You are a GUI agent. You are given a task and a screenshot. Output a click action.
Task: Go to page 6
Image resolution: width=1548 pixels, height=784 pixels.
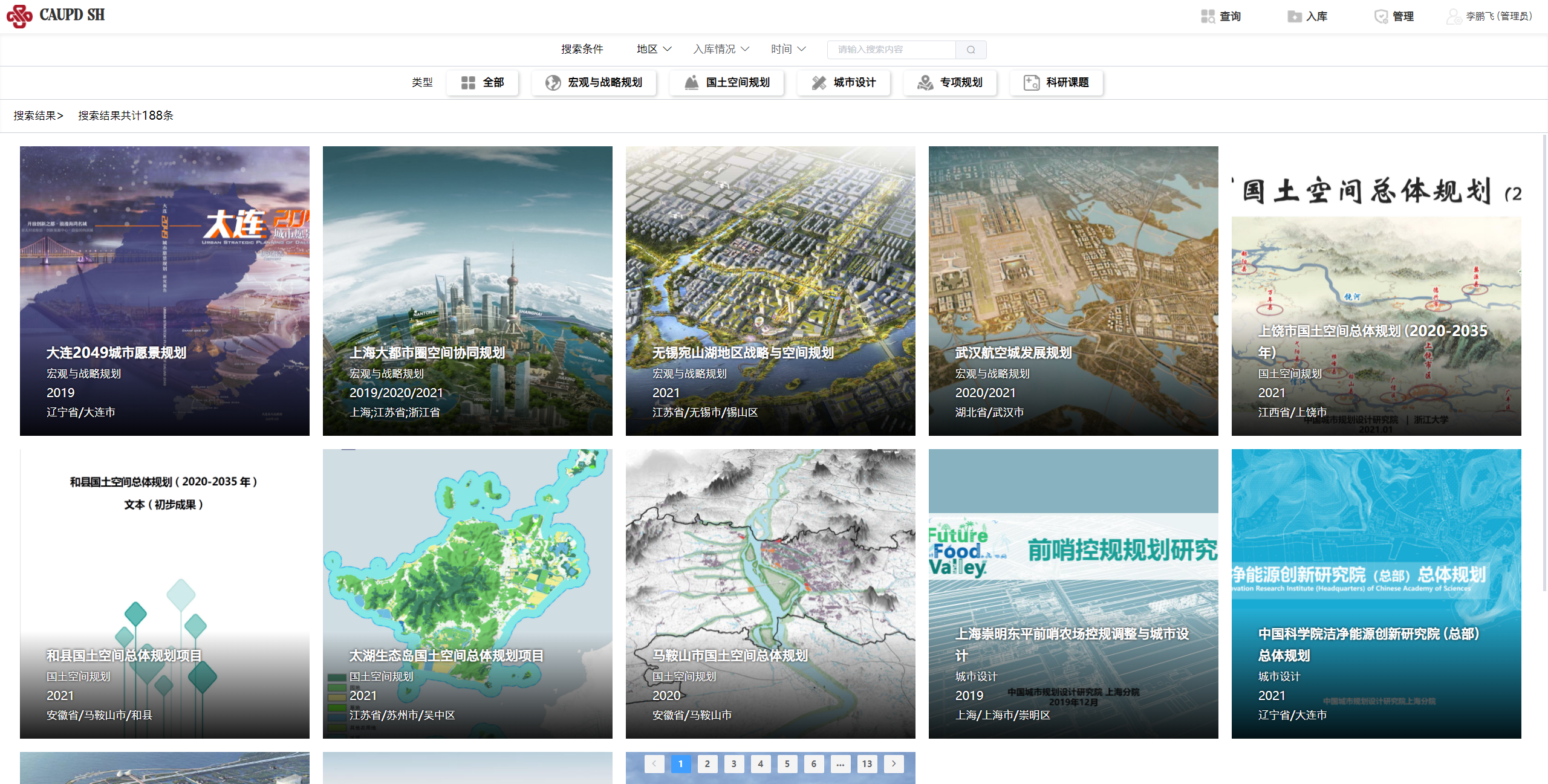point(814,763)
